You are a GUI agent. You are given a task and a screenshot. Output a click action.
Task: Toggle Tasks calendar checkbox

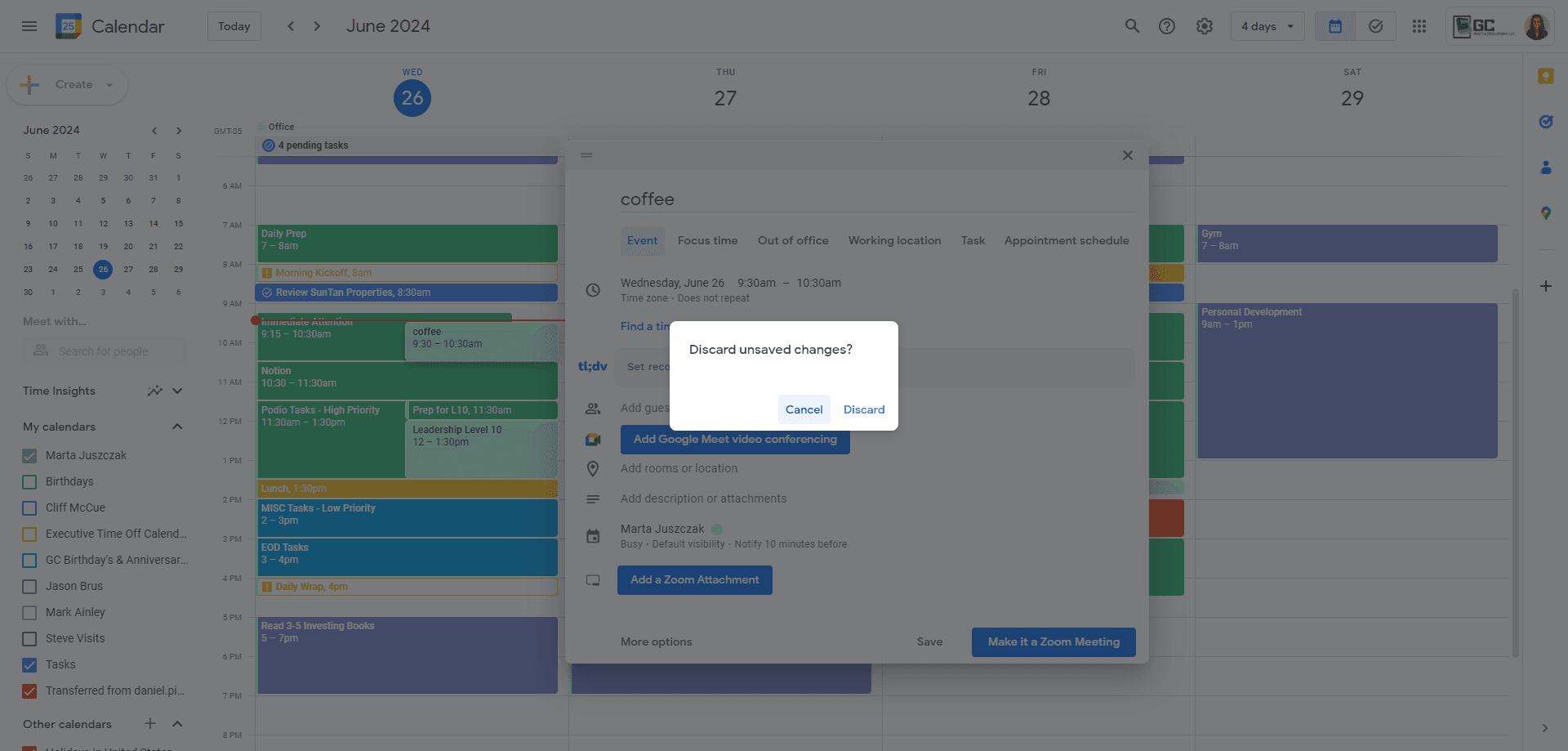(x=29, y=664)
